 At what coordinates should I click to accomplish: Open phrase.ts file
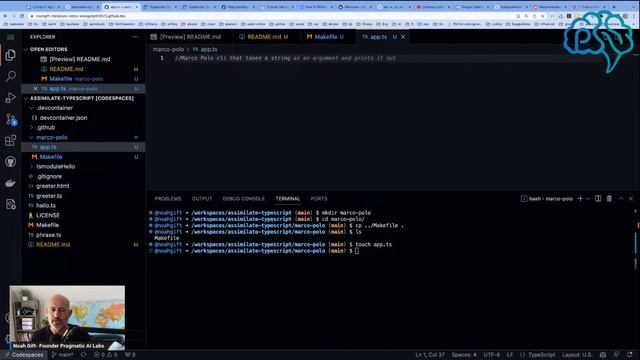(x=49, y=235)
